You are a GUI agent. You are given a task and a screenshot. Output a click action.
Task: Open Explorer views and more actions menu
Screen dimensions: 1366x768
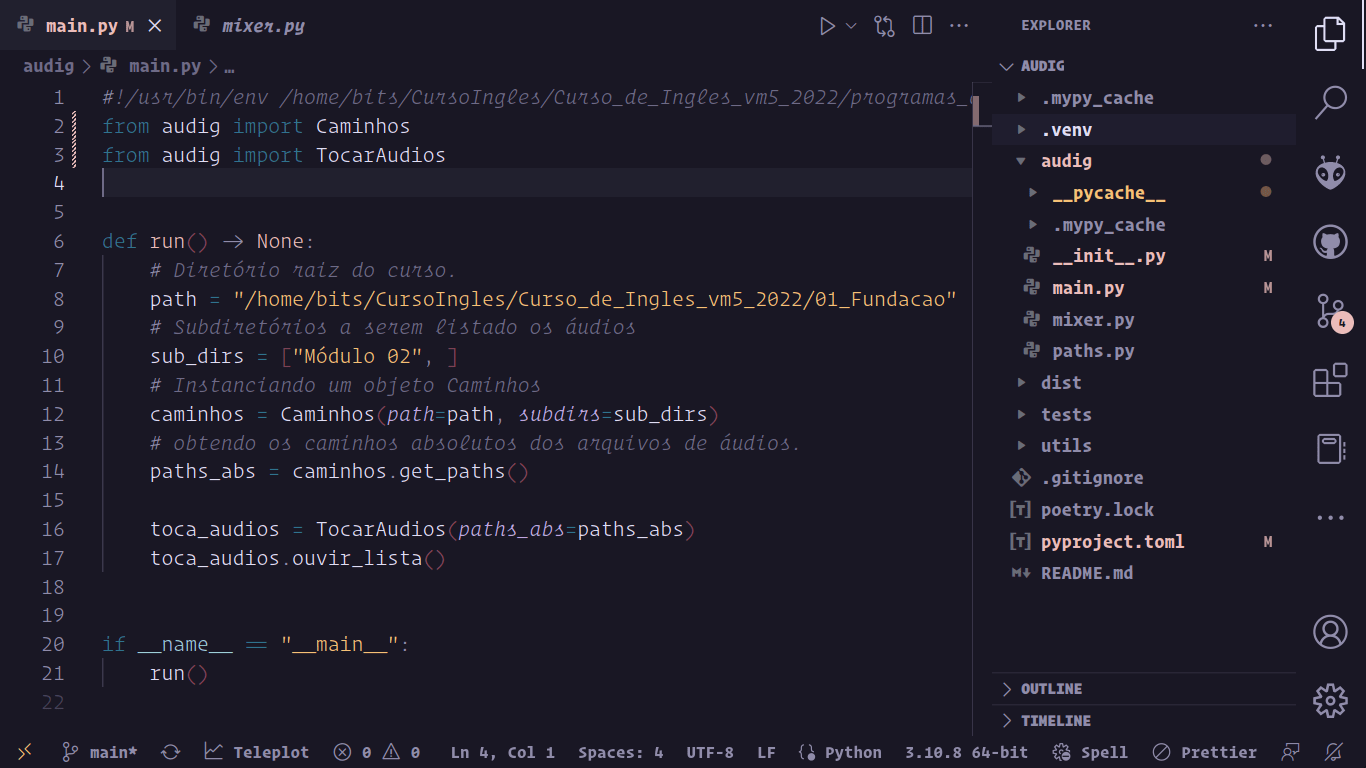coord(1263,26)
